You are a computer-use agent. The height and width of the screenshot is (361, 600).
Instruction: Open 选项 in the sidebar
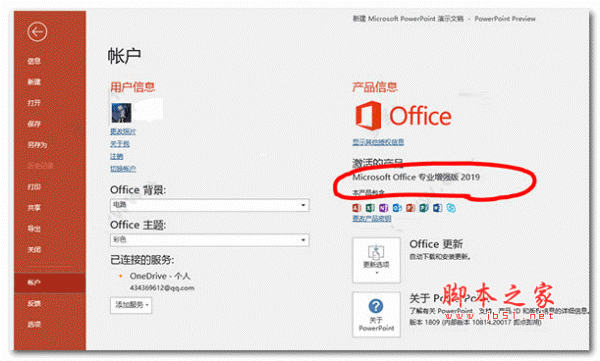pyautogui.click(x=34, y=325)
